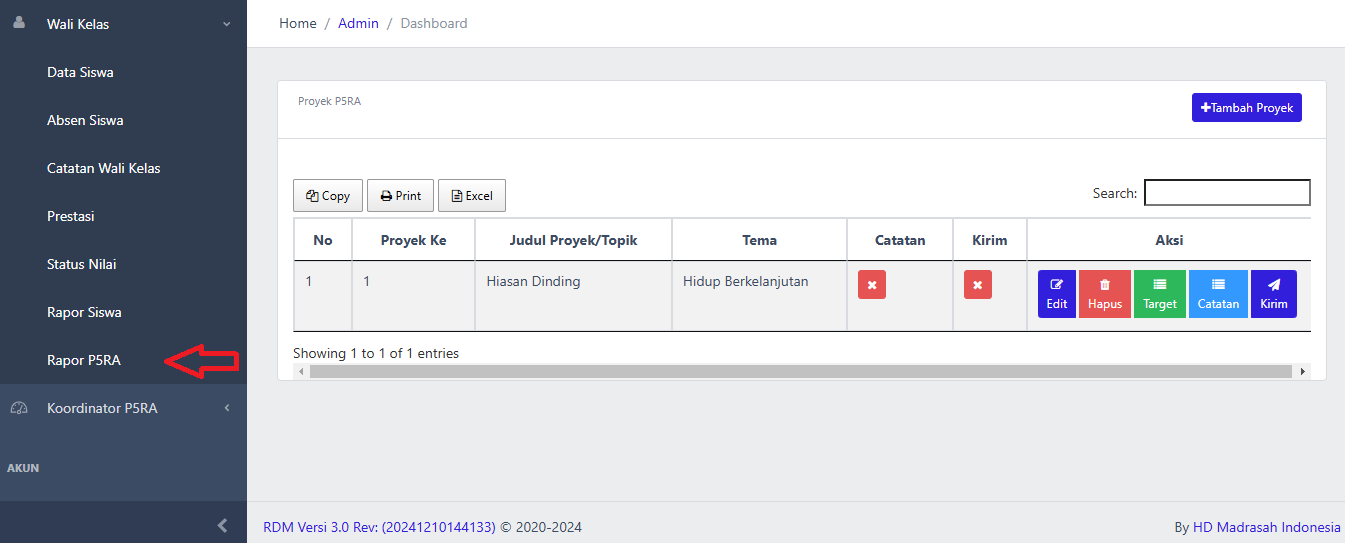
Task: Collapse the Wali Kelas menu chevron
Action: click(x=226, y=24)
